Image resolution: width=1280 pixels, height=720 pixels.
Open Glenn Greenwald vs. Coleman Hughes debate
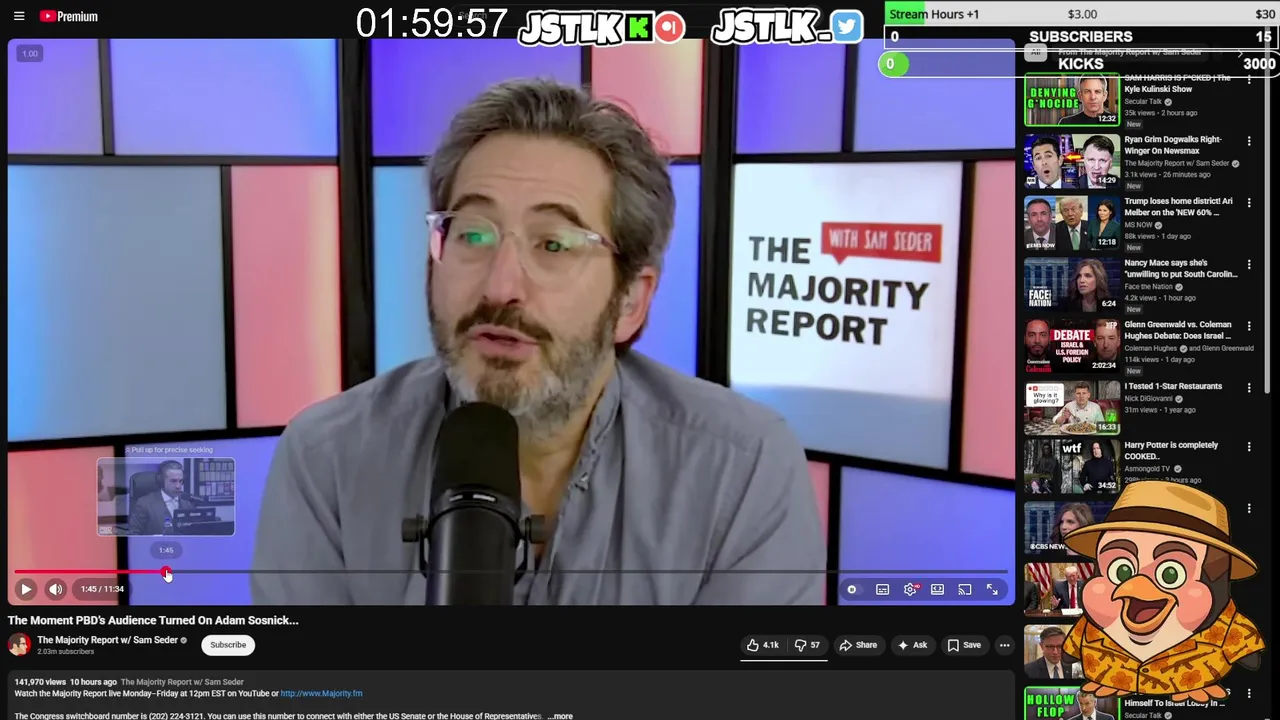click(1071, 346)
